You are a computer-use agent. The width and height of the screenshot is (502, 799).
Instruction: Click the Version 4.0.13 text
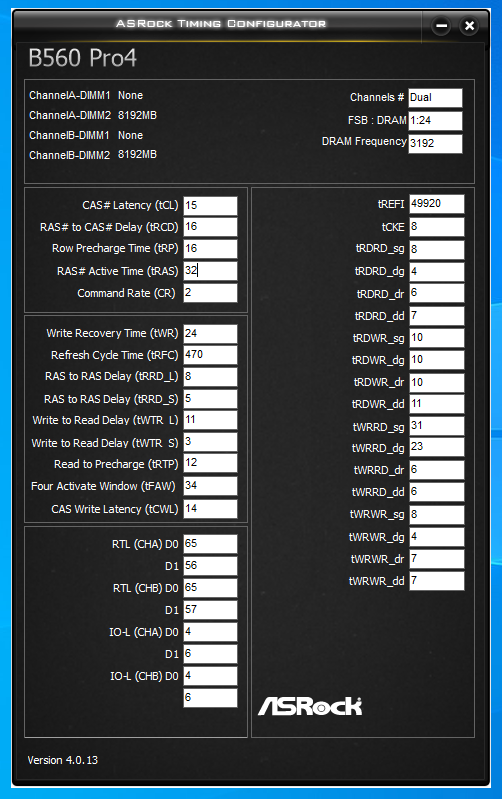click(63, 760)
